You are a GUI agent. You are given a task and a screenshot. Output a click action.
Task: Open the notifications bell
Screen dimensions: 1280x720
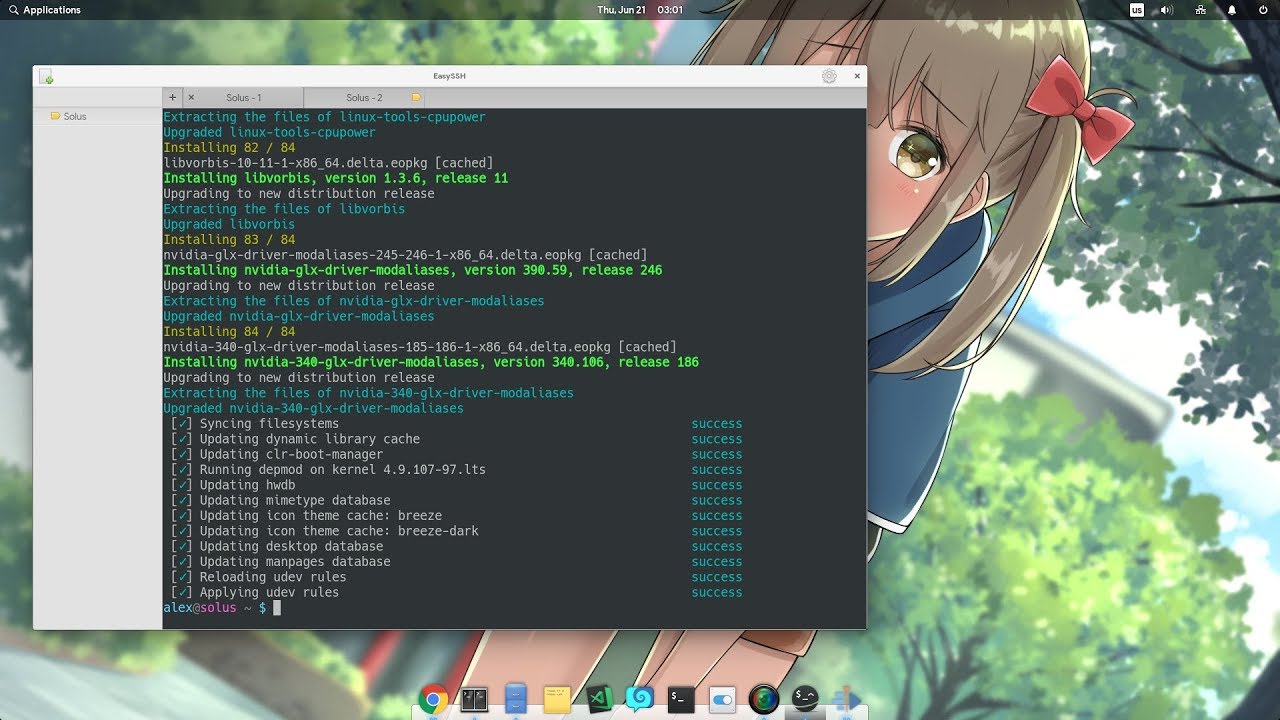pos(1232,10)
